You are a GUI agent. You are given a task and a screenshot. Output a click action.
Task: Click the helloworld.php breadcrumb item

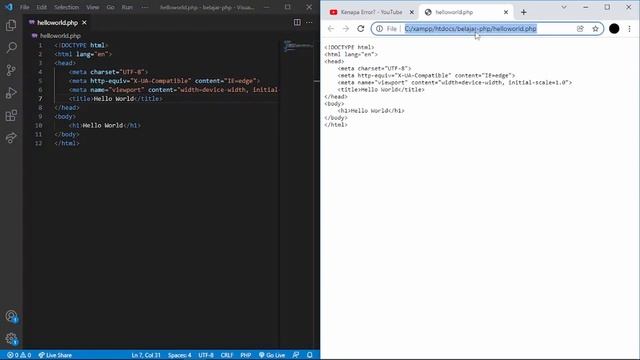(x=60, y=36)
